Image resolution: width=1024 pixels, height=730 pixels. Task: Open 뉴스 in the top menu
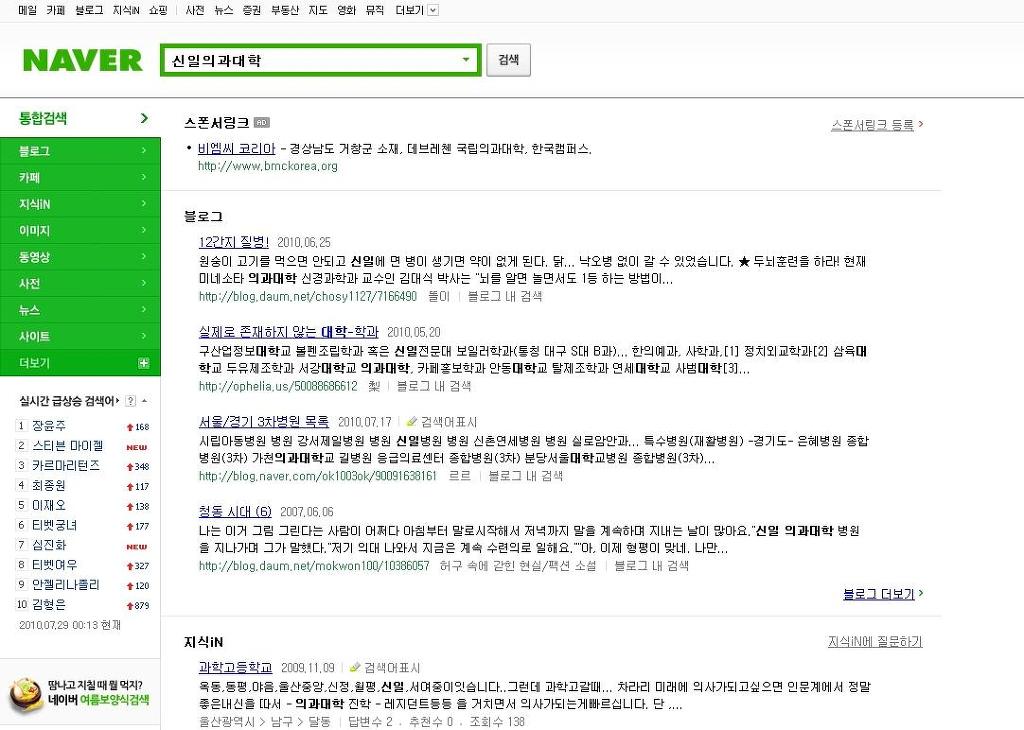(223, 10)
